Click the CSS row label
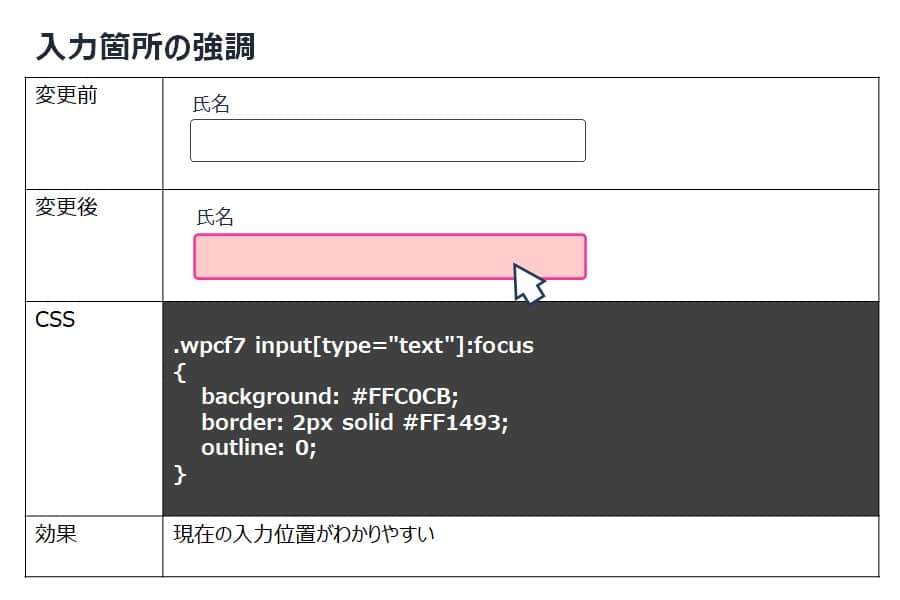 click(x=55, y=319)
